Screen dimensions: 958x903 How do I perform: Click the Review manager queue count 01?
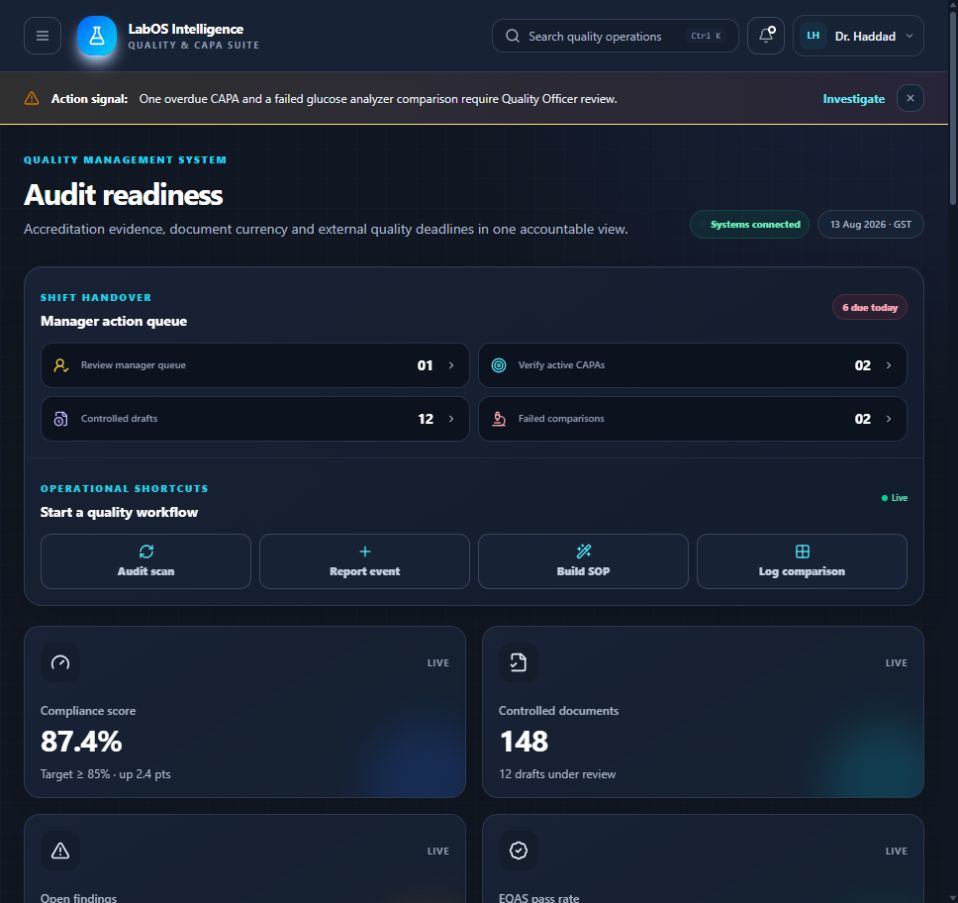[x=425, y=365]
